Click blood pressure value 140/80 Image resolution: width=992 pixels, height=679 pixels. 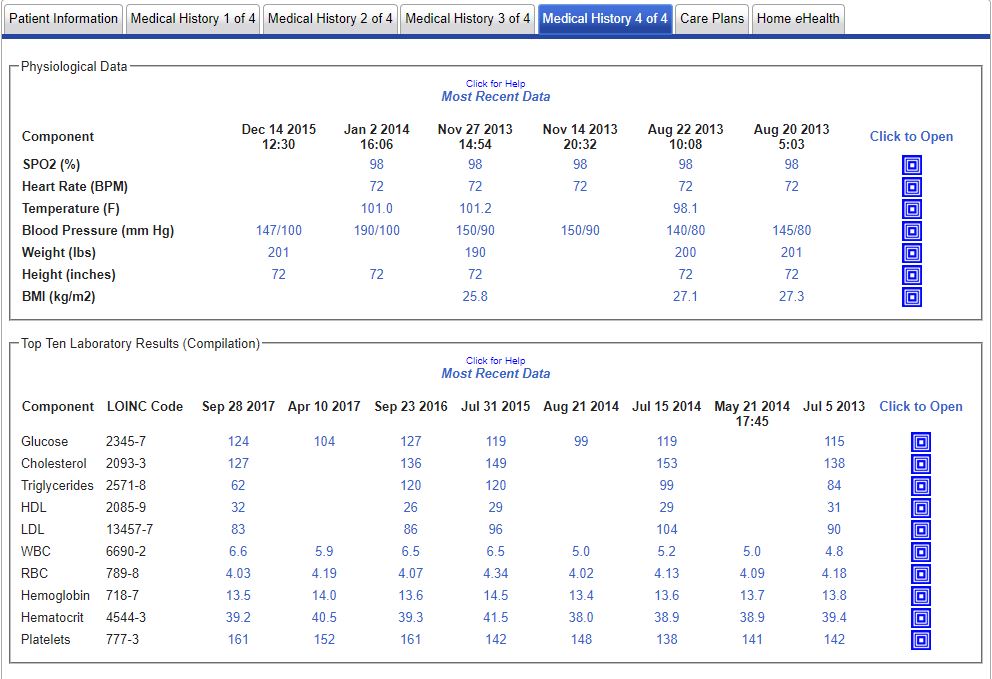tap(685, 230)
